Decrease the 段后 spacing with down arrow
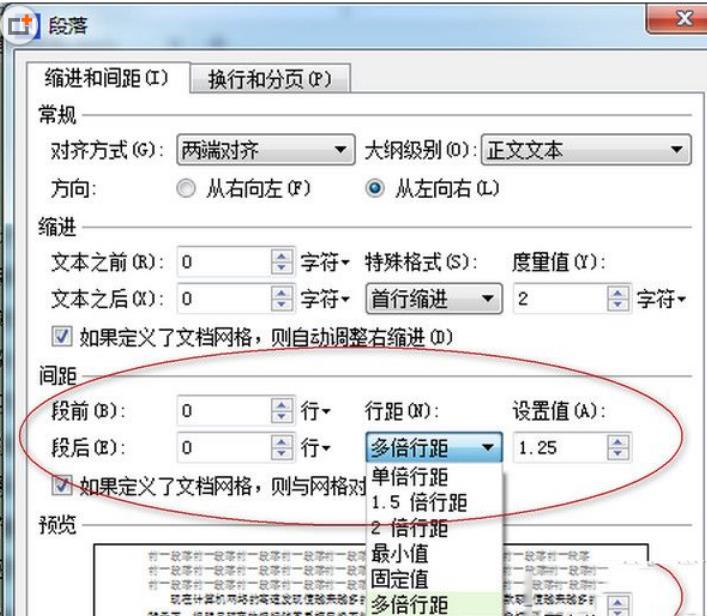The width and height of the screenshot is (707, 616). pyautogui.click(x=282, y=454)
